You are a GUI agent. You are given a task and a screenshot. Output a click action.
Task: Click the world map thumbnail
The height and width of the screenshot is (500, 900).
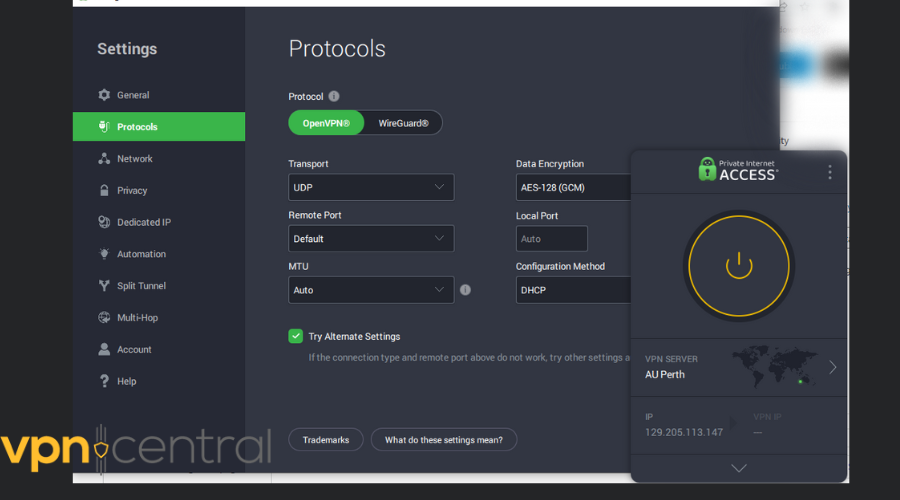(x=775, y=366)
